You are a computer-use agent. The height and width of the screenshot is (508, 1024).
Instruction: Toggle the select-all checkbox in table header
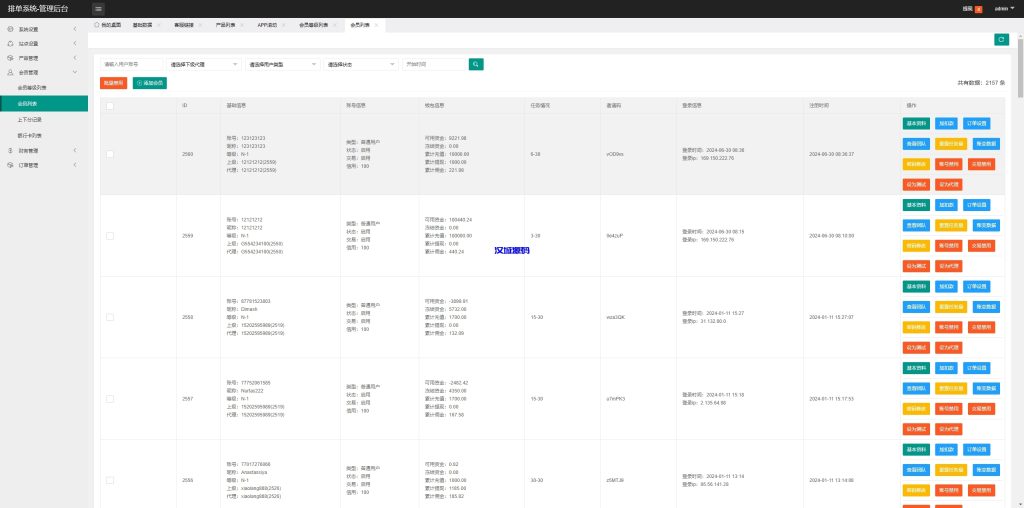[110, 105]
